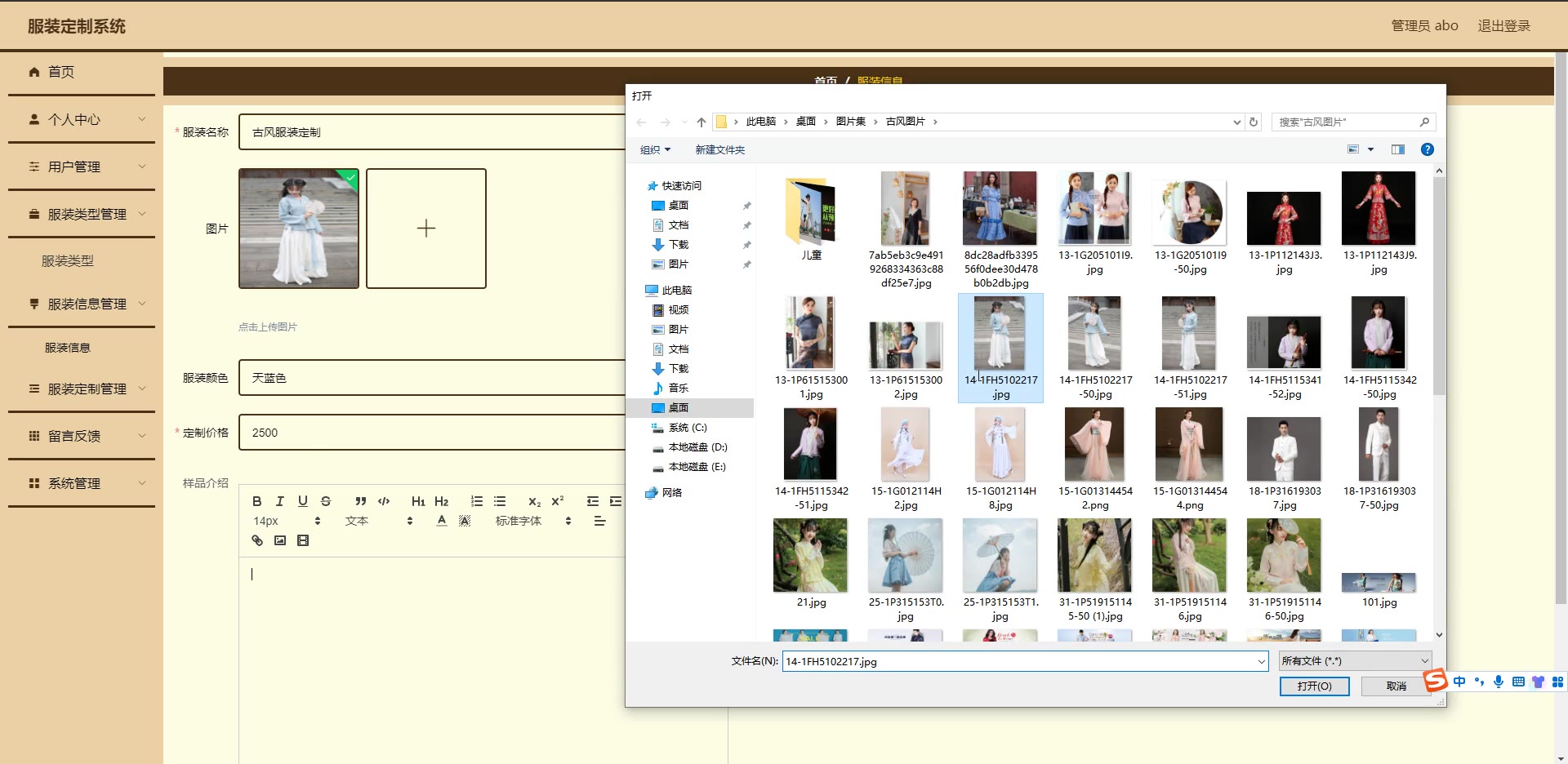Select 服装信息 in the sidebar
1568x764 pixels.
[x=68, y=348]
